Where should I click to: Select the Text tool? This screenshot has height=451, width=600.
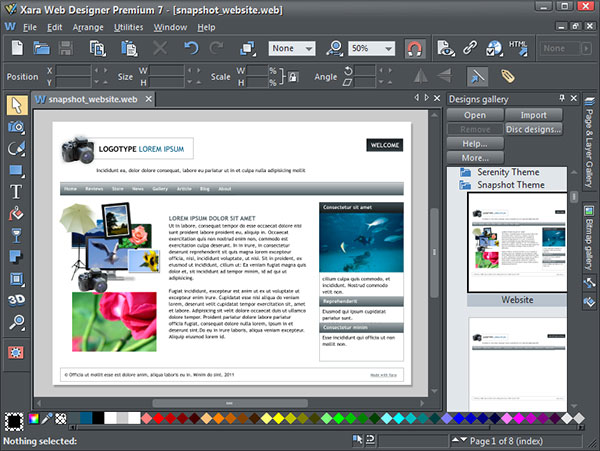[16, 191]
